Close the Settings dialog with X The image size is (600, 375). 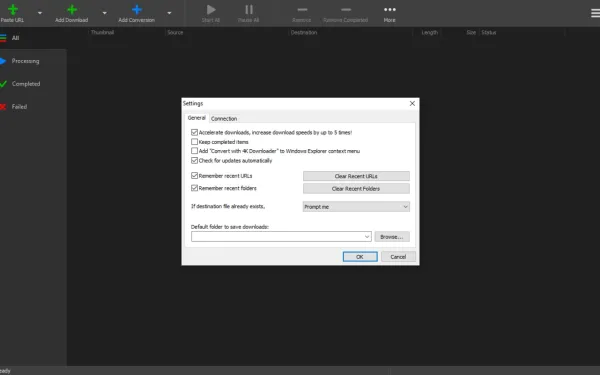point(412,103)
